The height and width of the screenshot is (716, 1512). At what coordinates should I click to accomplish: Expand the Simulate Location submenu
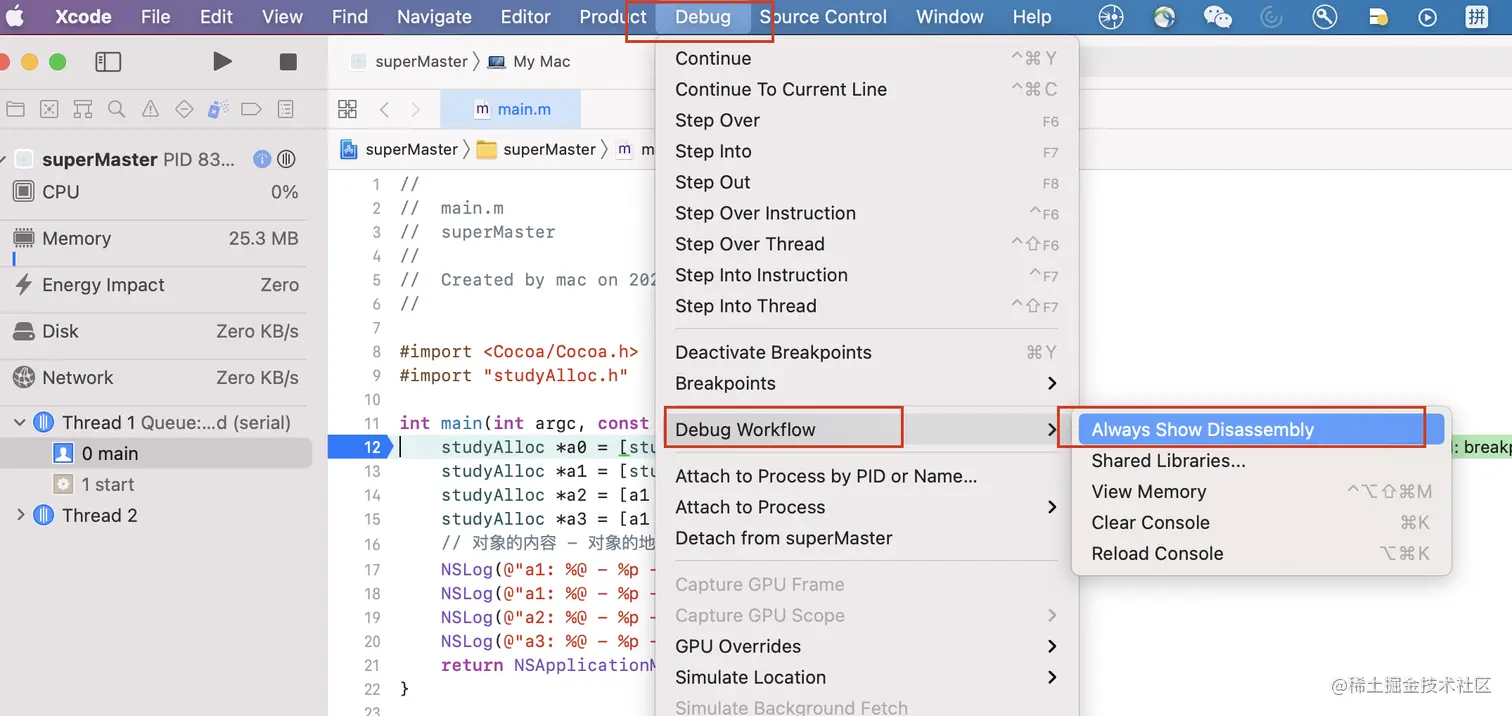[x=866, y=678]
